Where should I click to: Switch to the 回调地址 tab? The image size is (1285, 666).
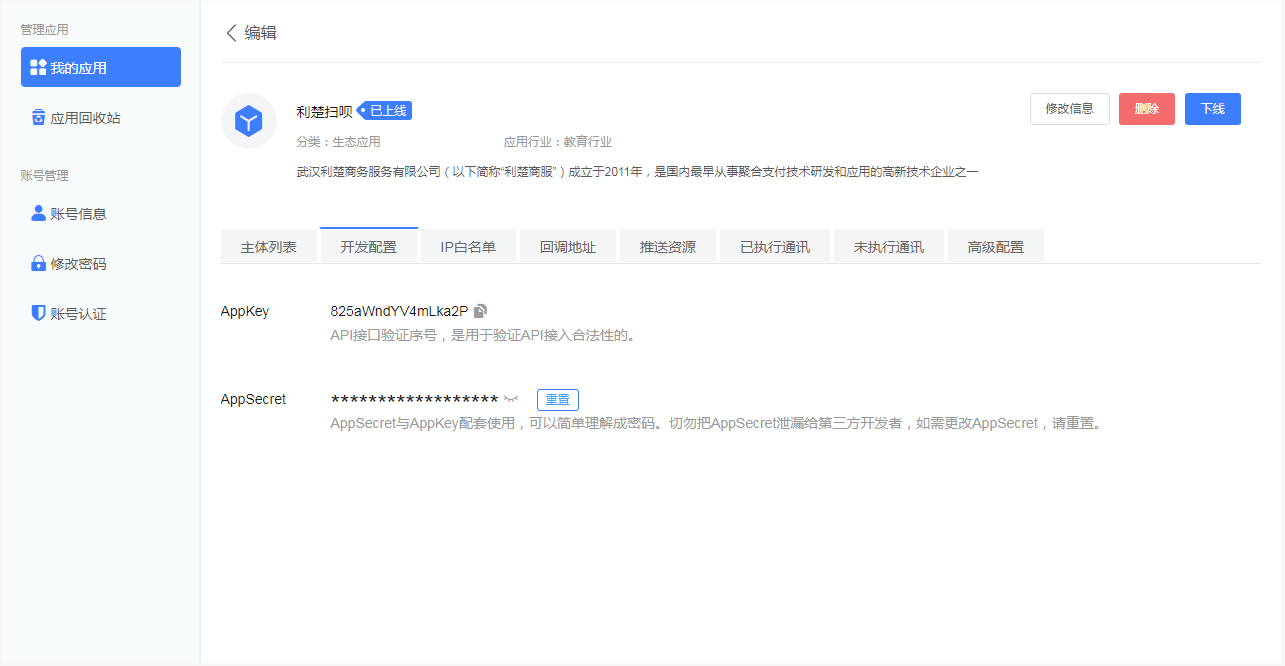pyautogui.click(x=568, y=245)
